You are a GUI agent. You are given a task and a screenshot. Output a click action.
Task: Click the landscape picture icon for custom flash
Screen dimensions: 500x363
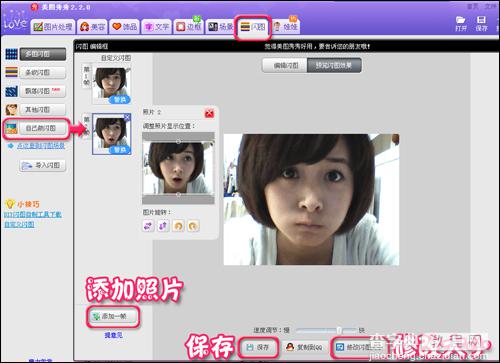pos(11,128)
